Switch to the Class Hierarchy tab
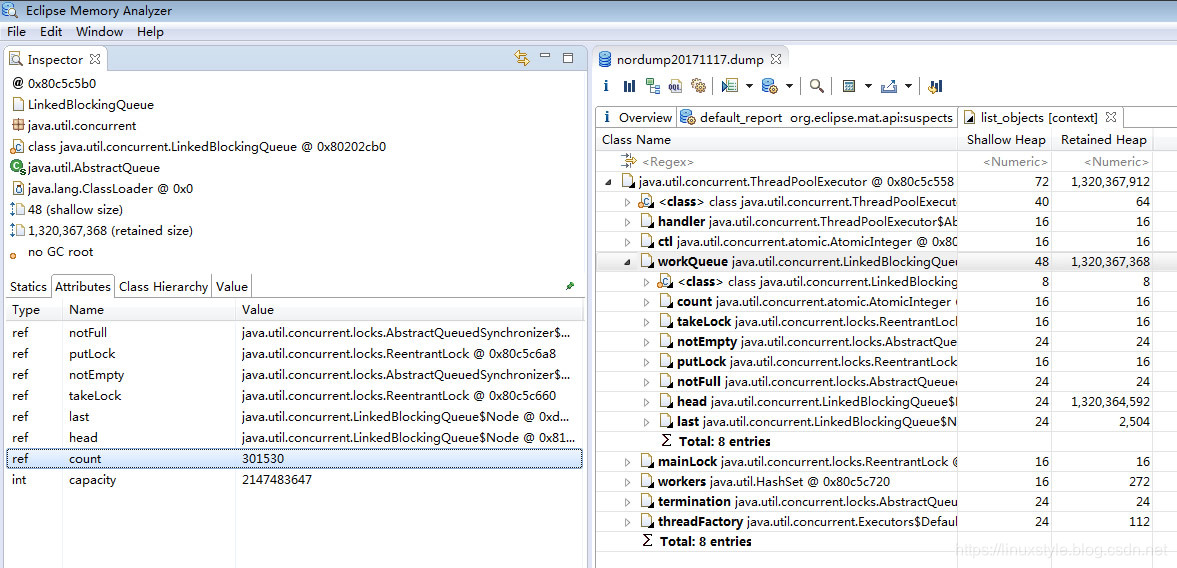The height and width of the screenshot is (568, 1177). (x=163, y=287)
